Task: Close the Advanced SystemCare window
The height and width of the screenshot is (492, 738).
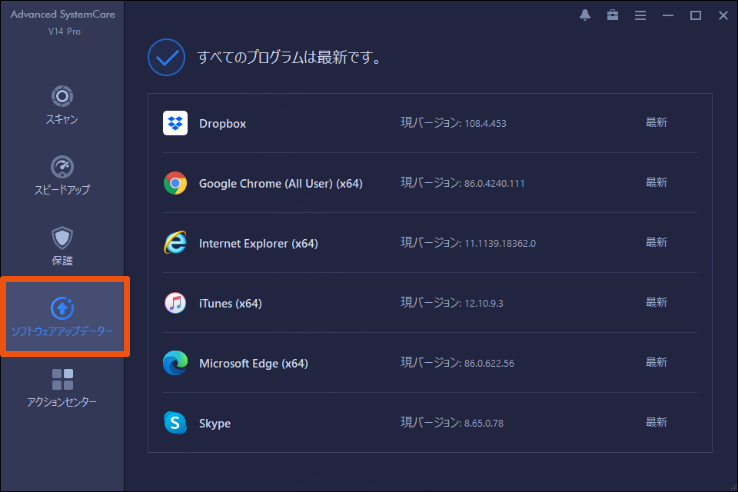Action: pos(723,16)
